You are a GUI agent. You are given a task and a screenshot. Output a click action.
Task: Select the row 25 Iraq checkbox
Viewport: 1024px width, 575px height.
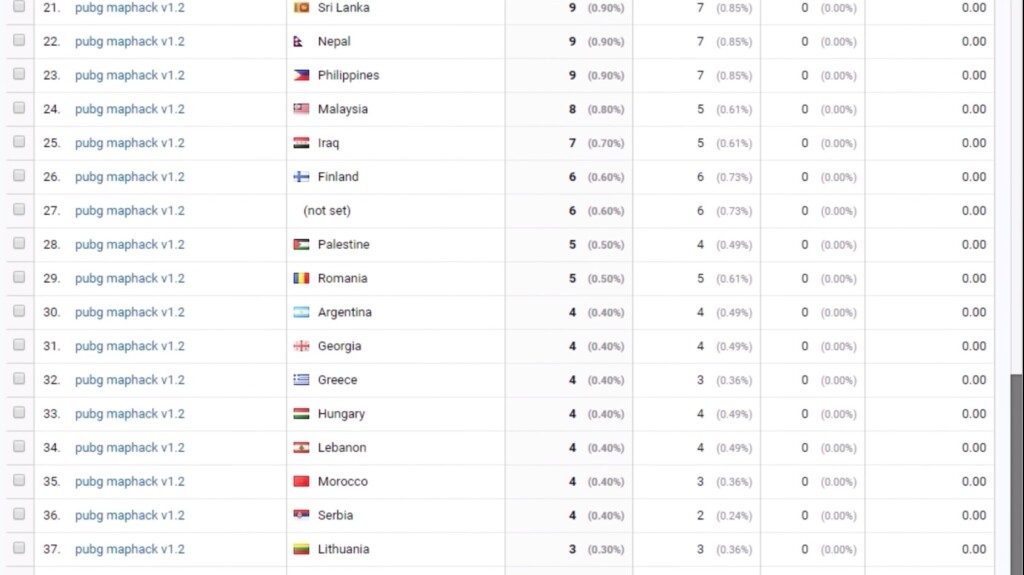(x=19, y=142)
